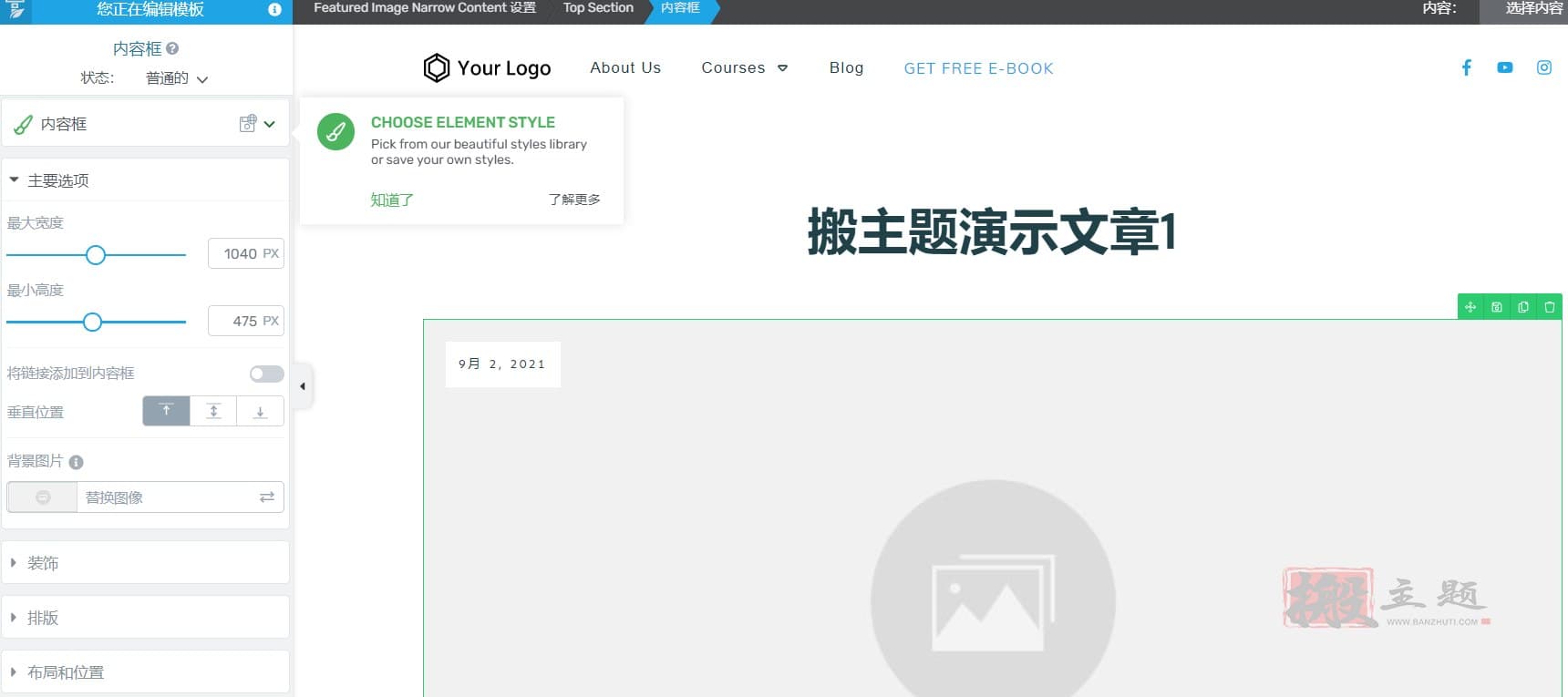The height and width of the screenshot is (697, 1568).
Task: Click the GET FREE E-BOOK link
Action: point(978,68)
